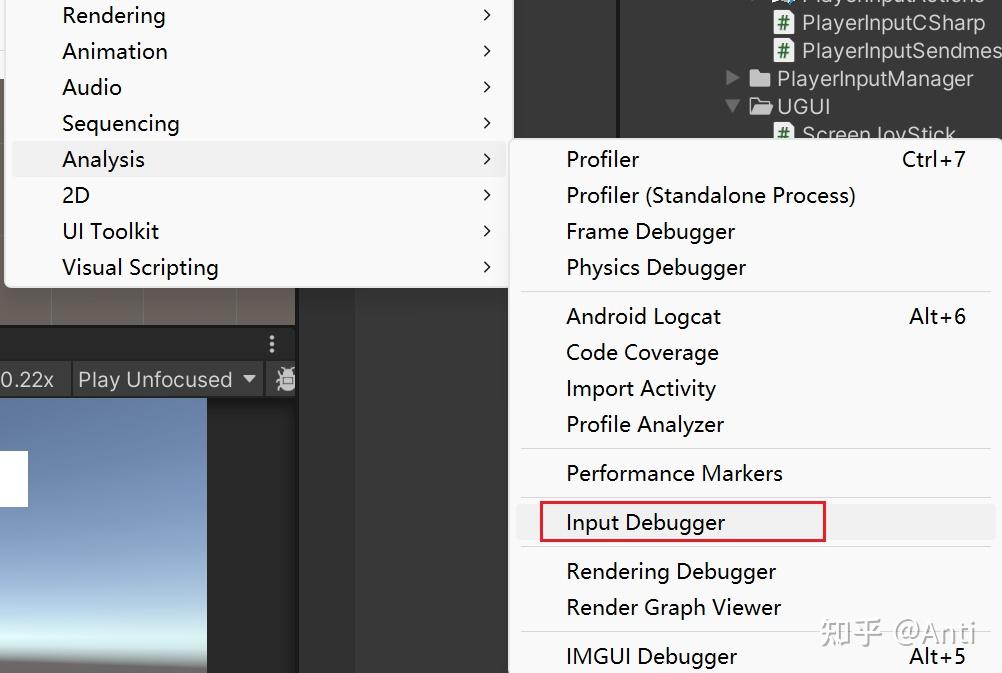Screen dimensions: 1002x673
Task: Open the Frame Debugger
Action: tap(650, 231)
